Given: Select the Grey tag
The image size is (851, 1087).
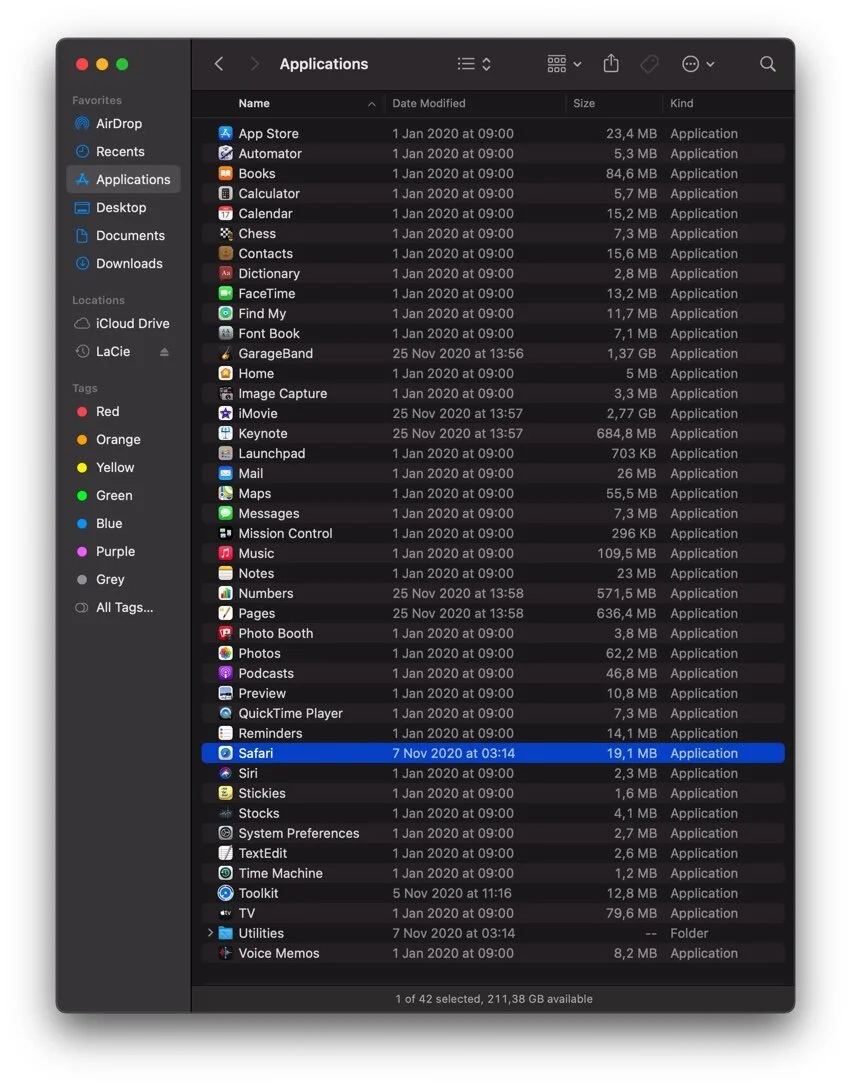Looking at the screenshot, I should tap(123, 580).
